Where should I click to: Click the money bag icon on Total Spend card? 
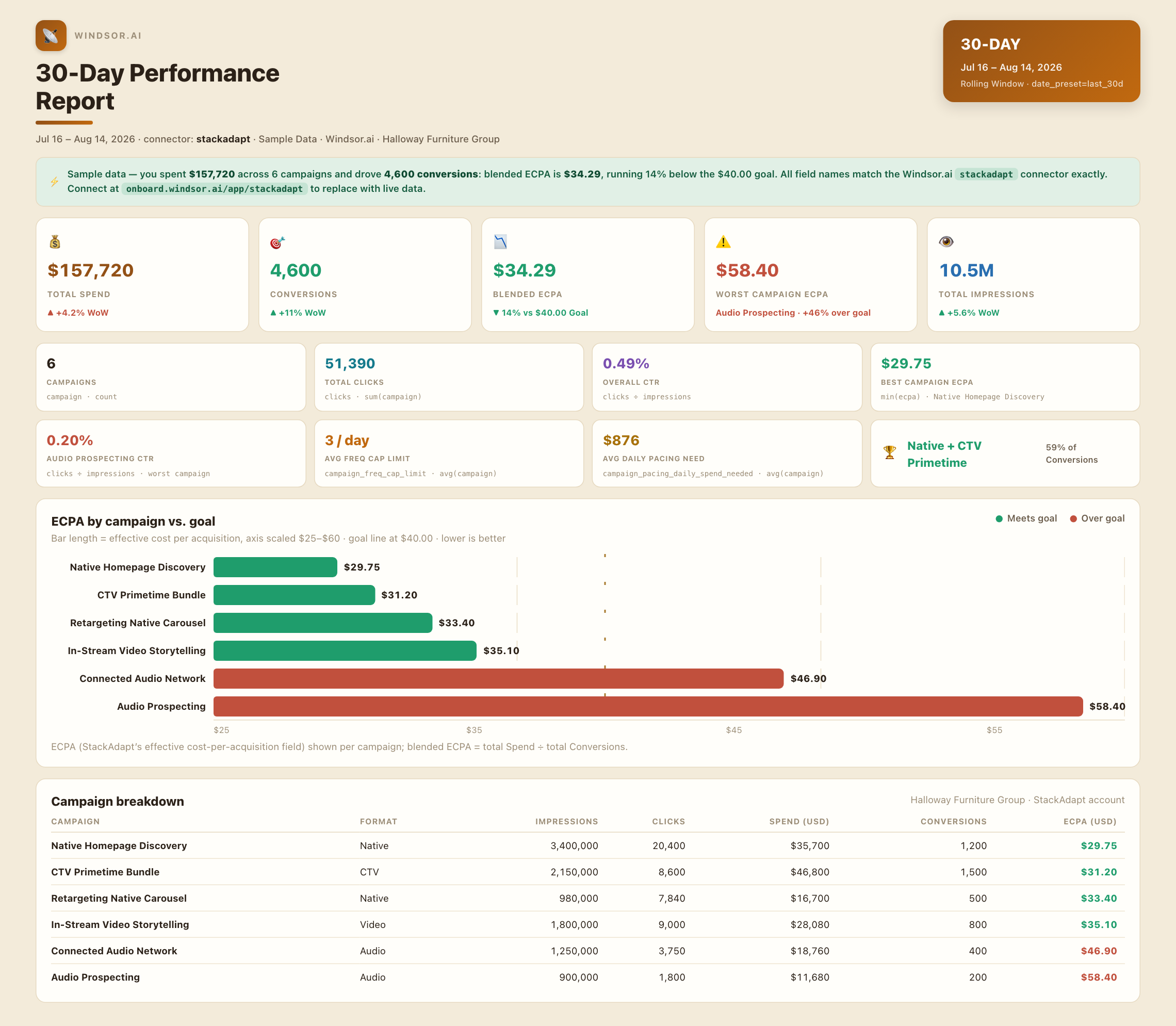pyautogui.click(x=55, y=242)
